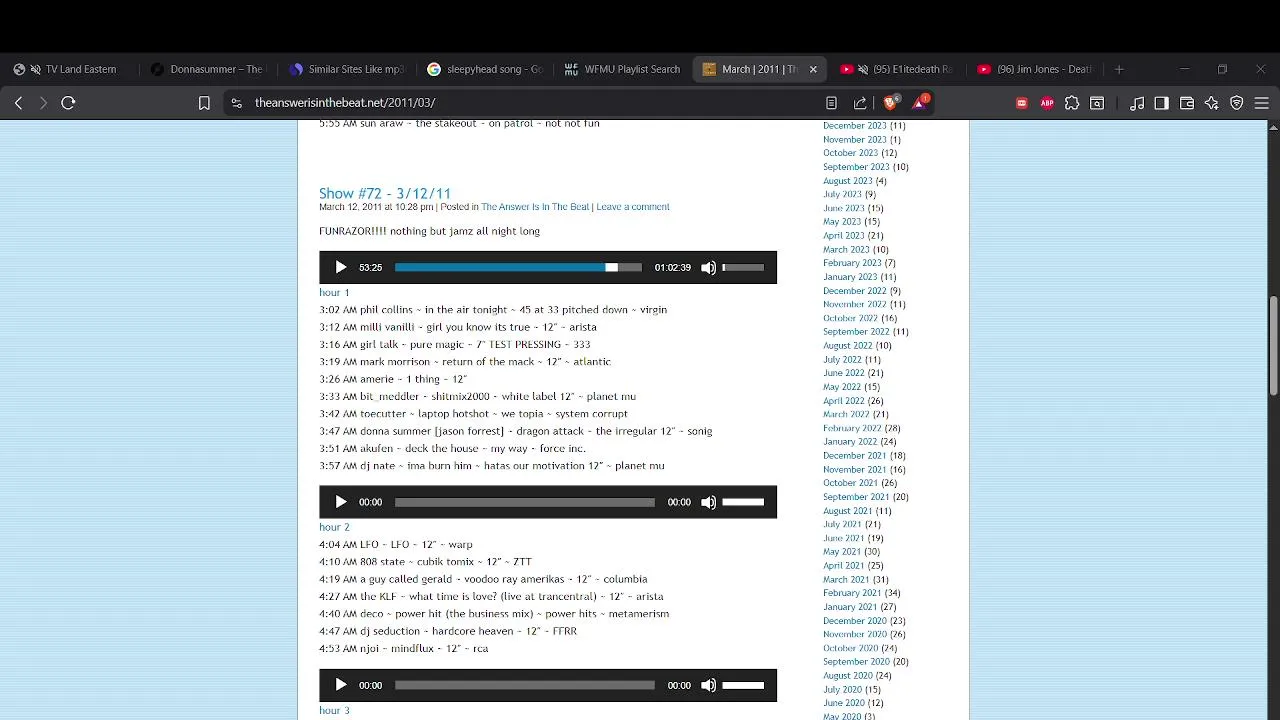Click the hour 2 link
This screenshot has height=720, width=1280.
point(334,527)
